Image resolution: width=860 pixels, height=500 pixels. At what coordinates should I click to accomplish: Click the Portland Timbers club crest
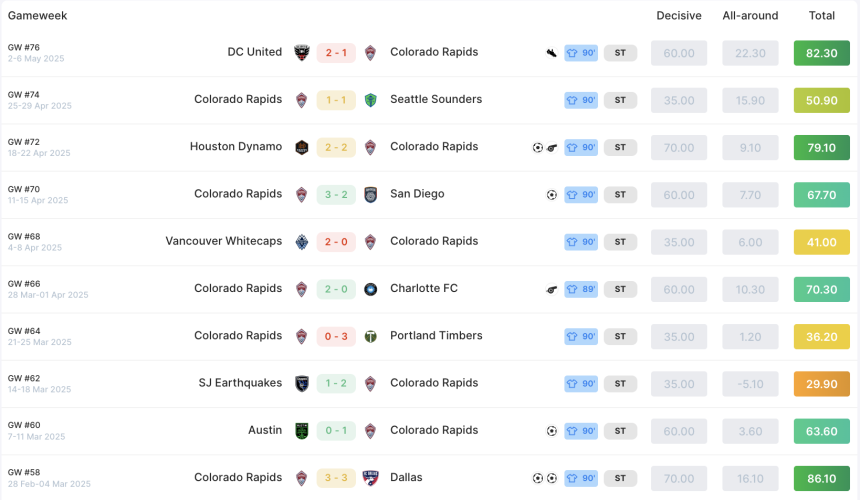[371, 337]
